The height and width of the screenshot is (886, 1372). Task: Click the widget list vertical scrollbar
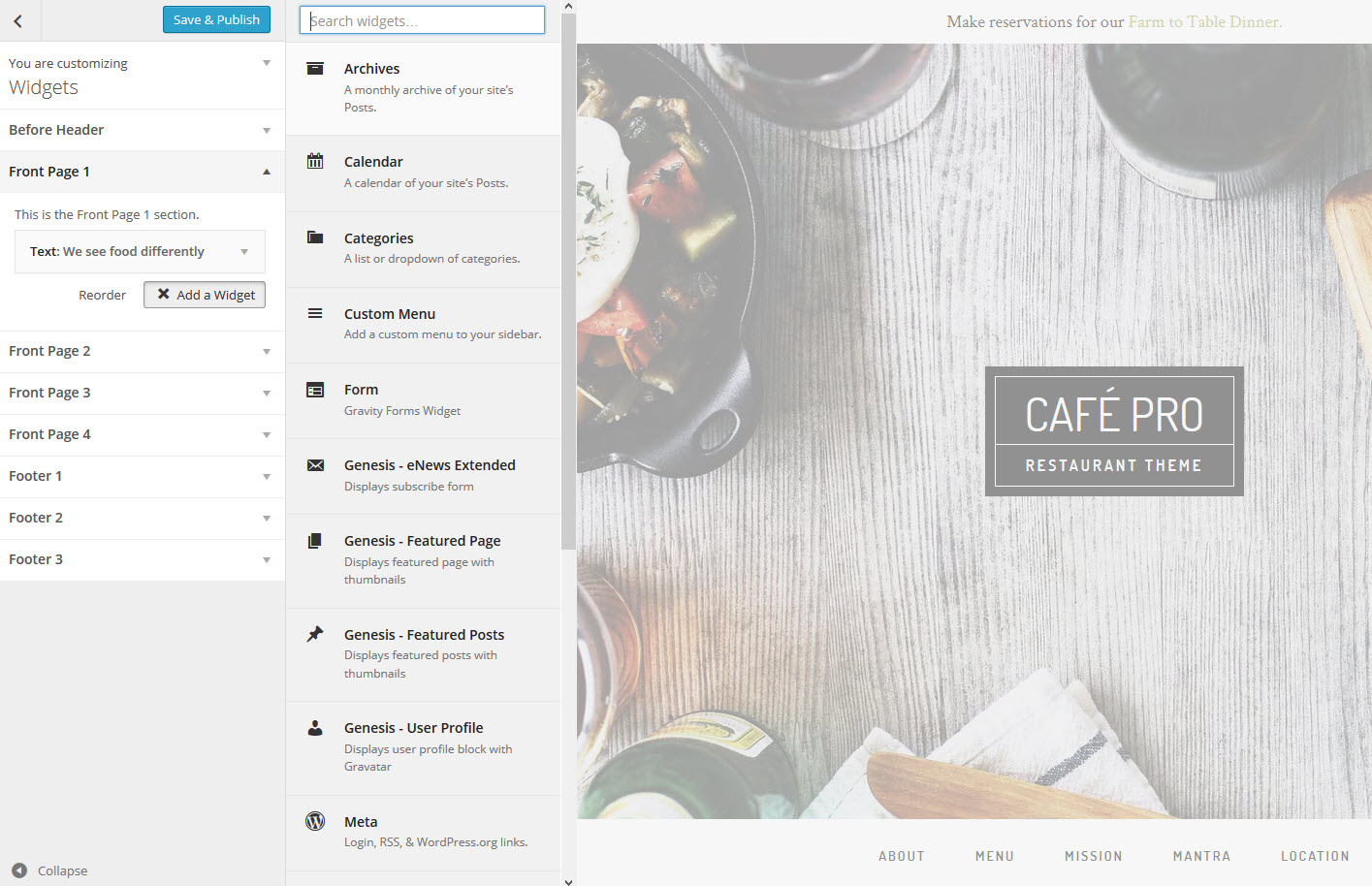[x=568, y=282]
